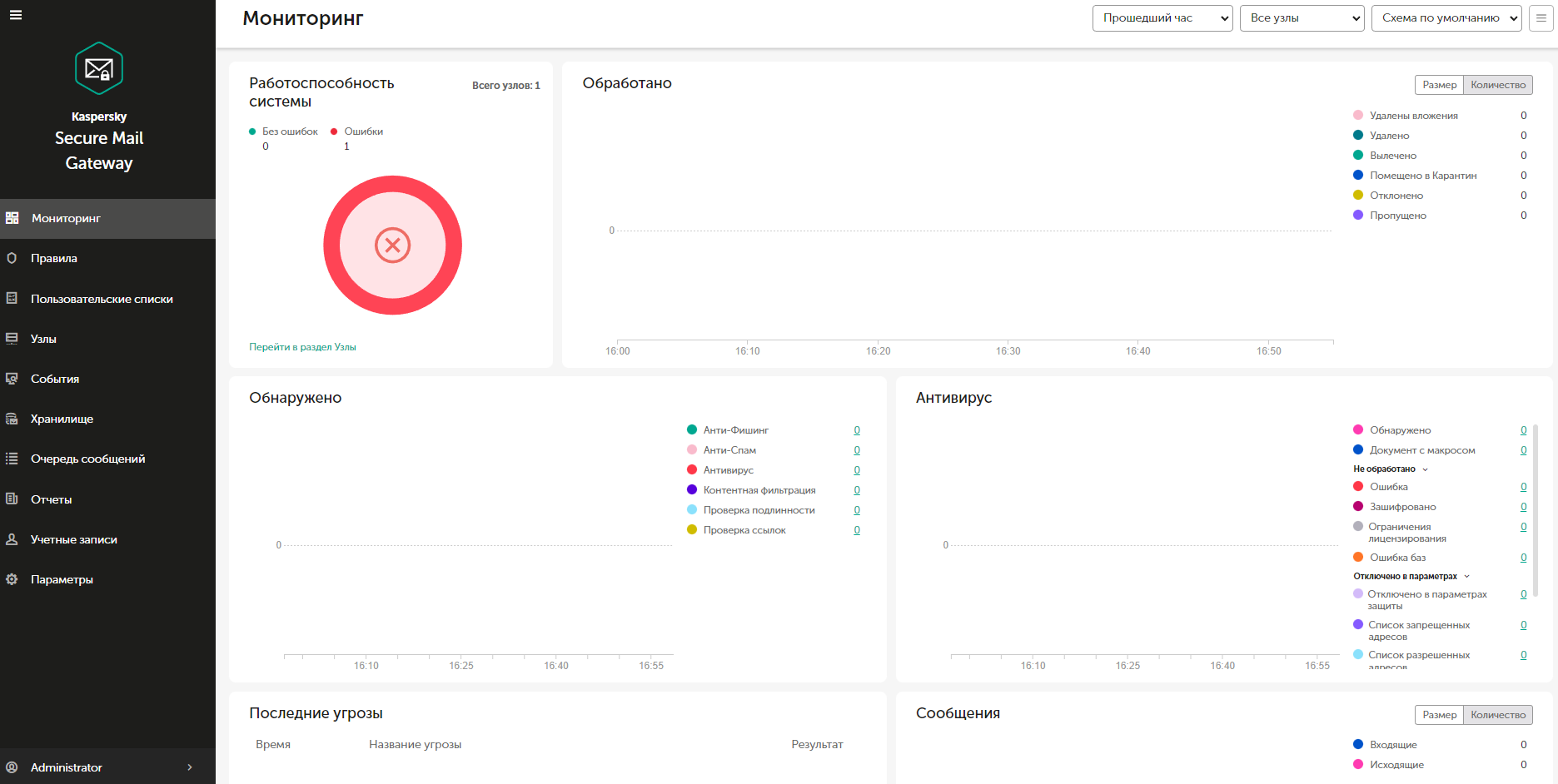Switch Обработано chart to Размер
This screenshot has height=784, width=1558.
tap(1439, 85)
